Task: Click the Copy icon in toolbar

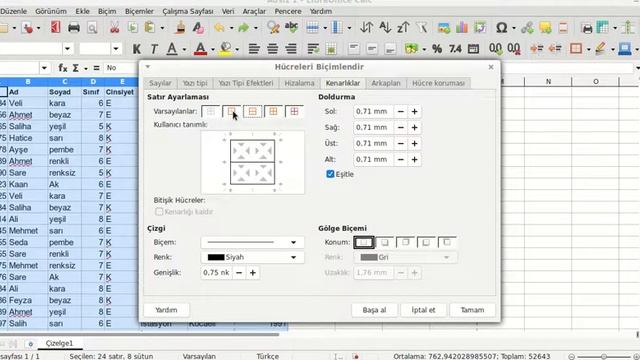Action: [x=133, y=28]
